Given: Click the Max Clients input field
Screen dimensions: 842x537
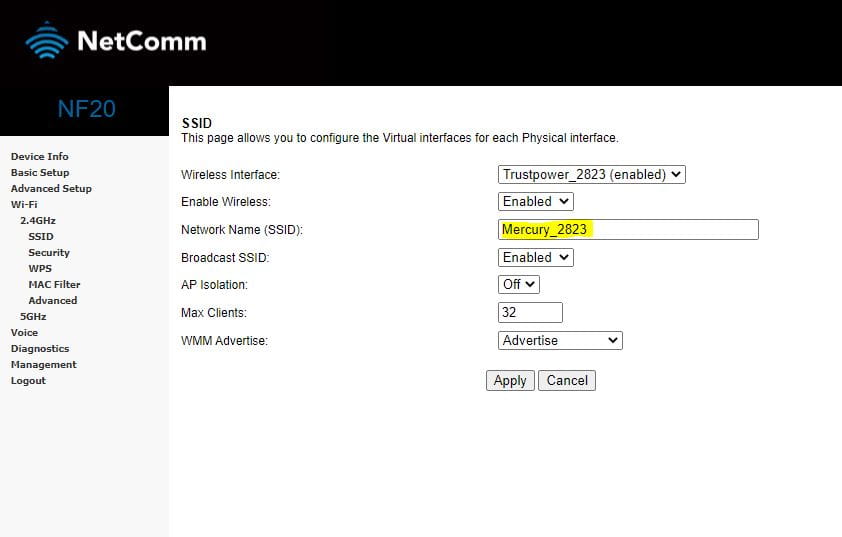Looking at the screenshot, I should click(530, 312).
